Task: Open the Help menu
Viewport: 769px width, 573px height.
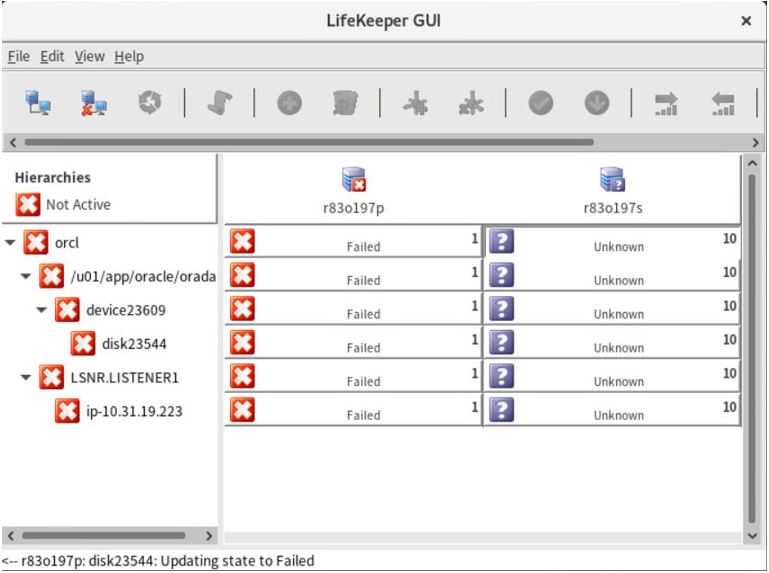Action: click(129, 56)
